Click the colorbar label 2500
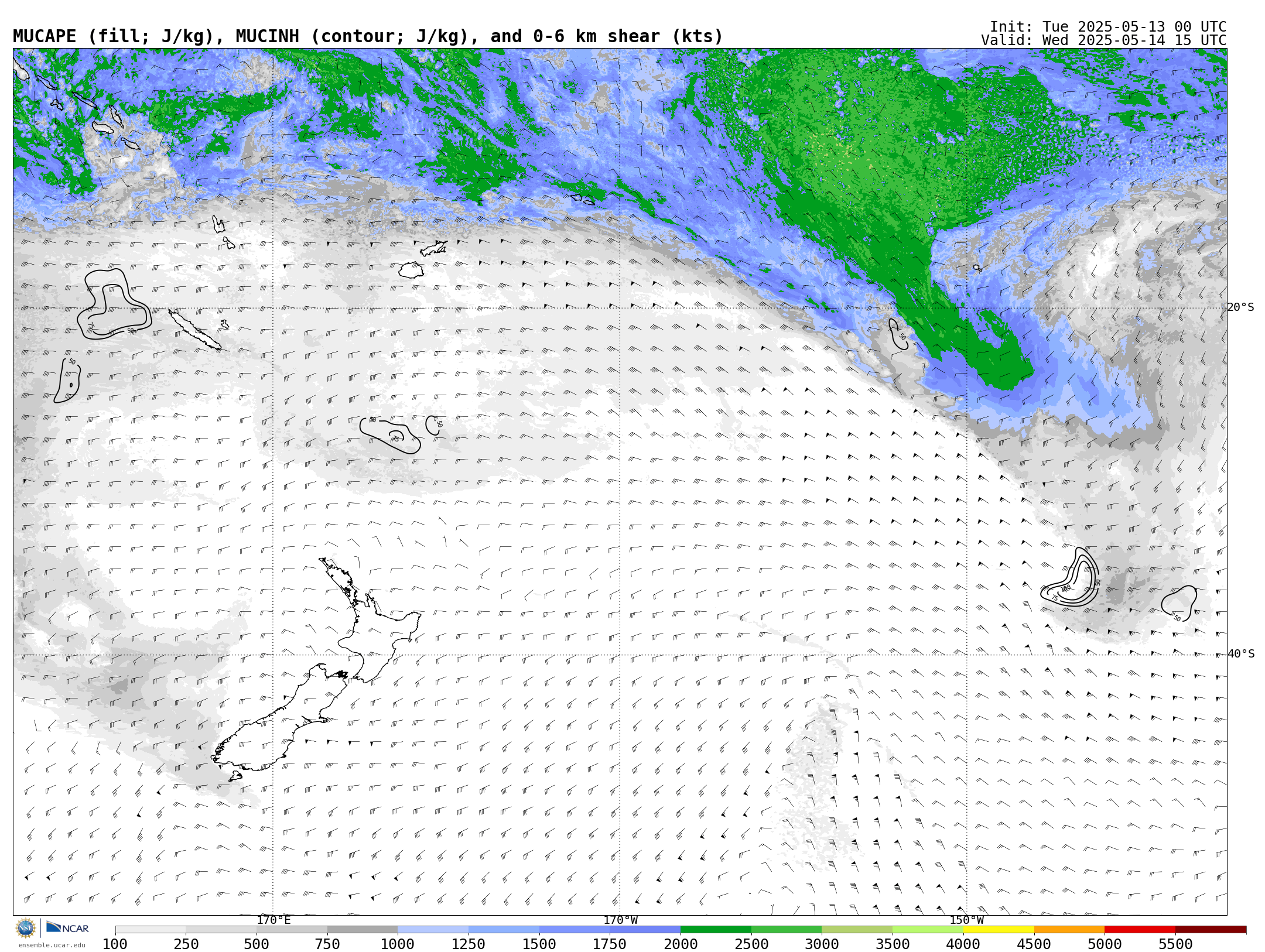Image resolution: width=1265 pixels, height=952 pixels. pyautogui.click(x=751, y=944)
